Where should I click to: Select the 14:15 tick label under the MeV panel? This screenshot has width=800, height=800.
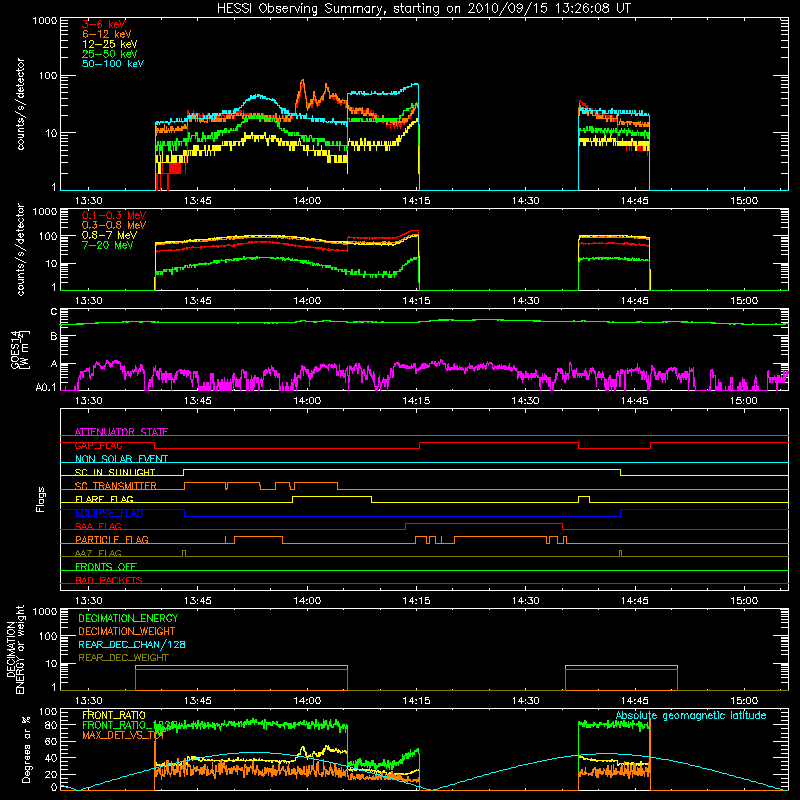pos(416,301)
